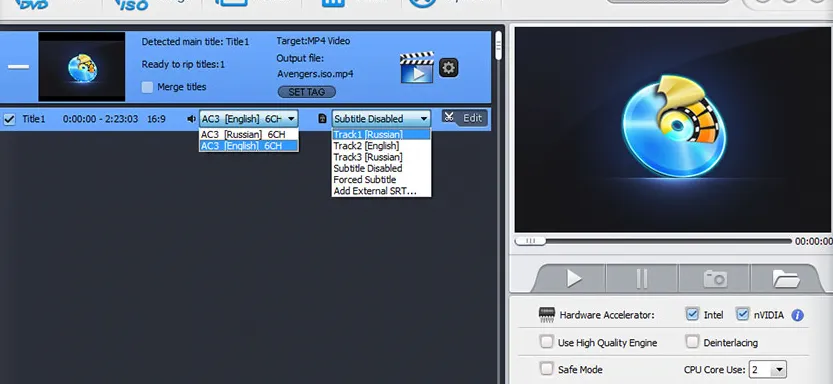Click the source video thumbnail

[82, 66]
